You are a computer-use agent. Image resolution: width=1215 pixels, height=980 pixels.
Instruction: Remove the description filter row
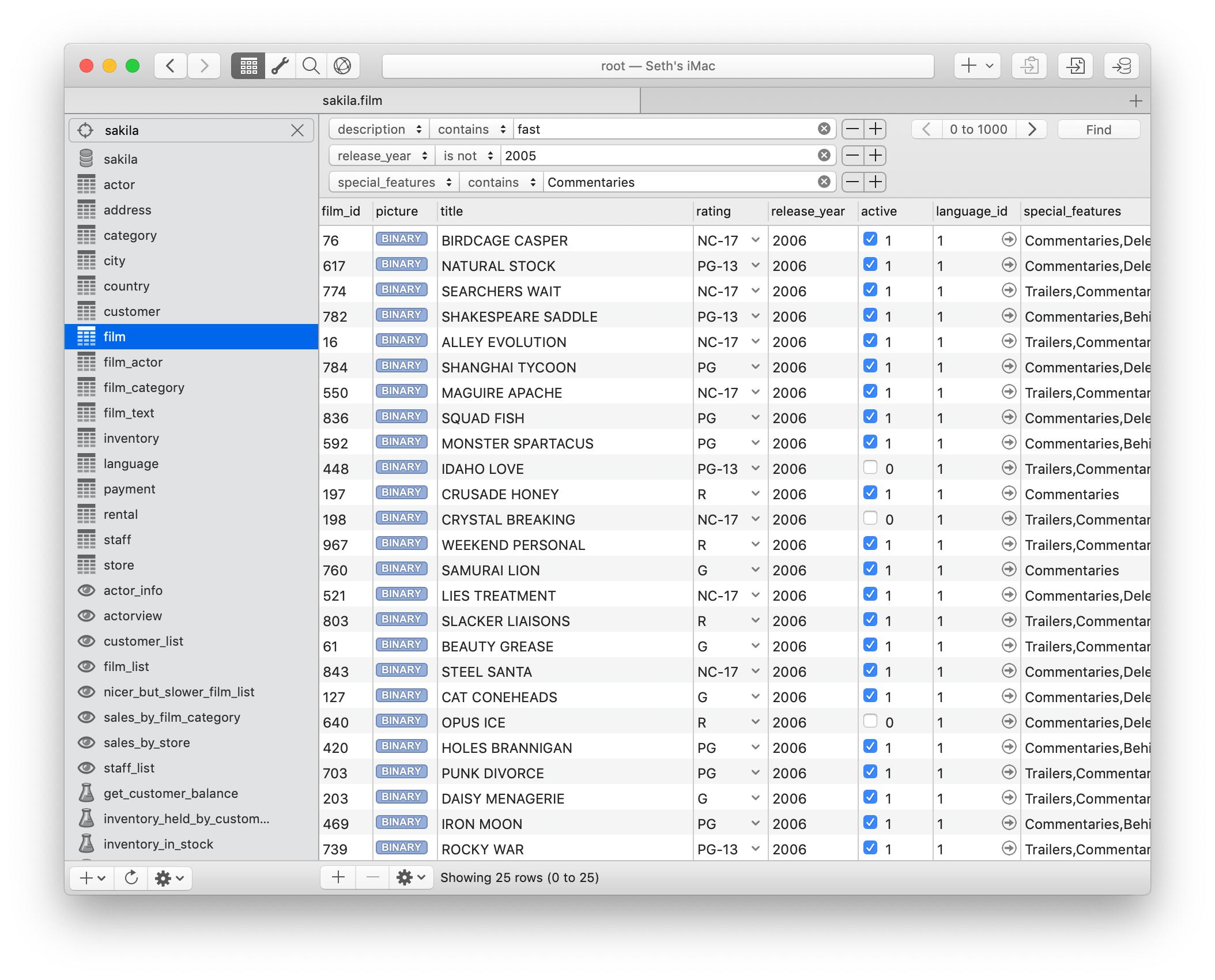tap(853, 129)
